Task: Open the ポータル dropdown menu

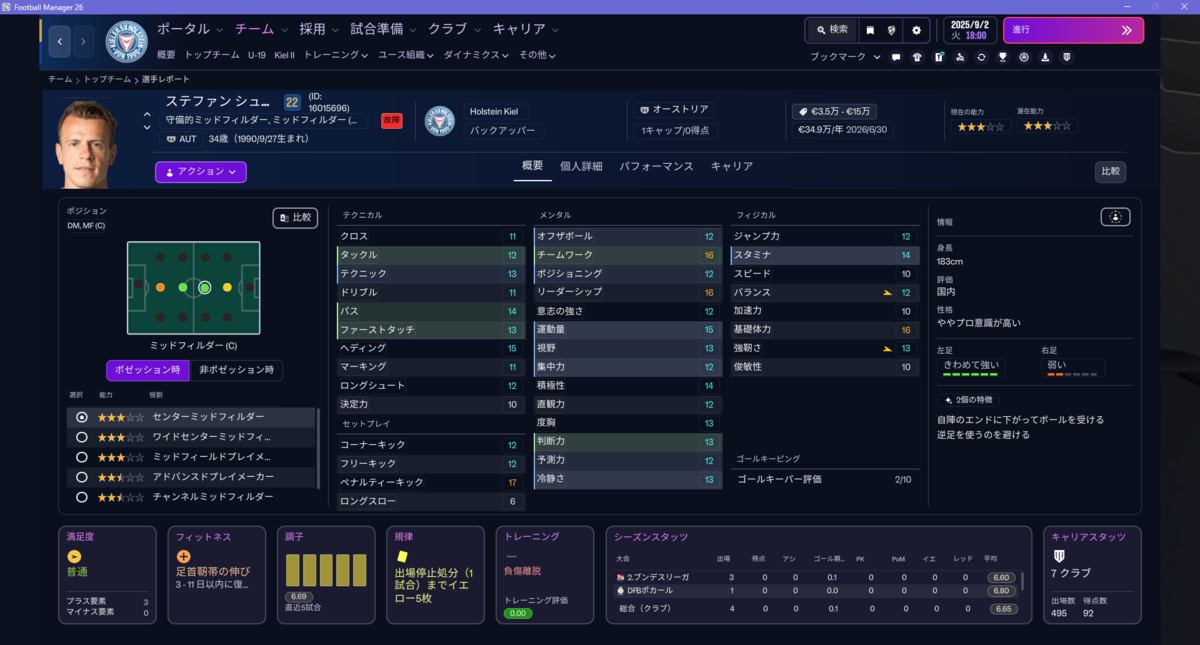Action: point(190,29)
